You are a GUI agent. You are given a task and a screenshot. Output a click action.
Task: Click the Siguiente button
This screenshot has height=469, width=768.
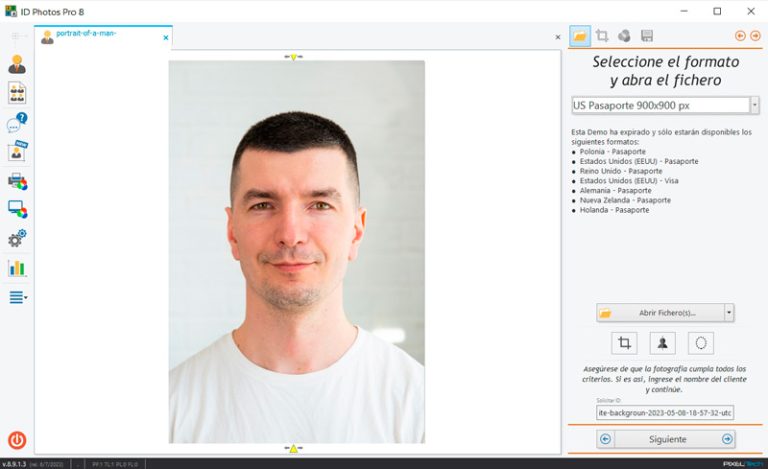click(x=666, y=439)
